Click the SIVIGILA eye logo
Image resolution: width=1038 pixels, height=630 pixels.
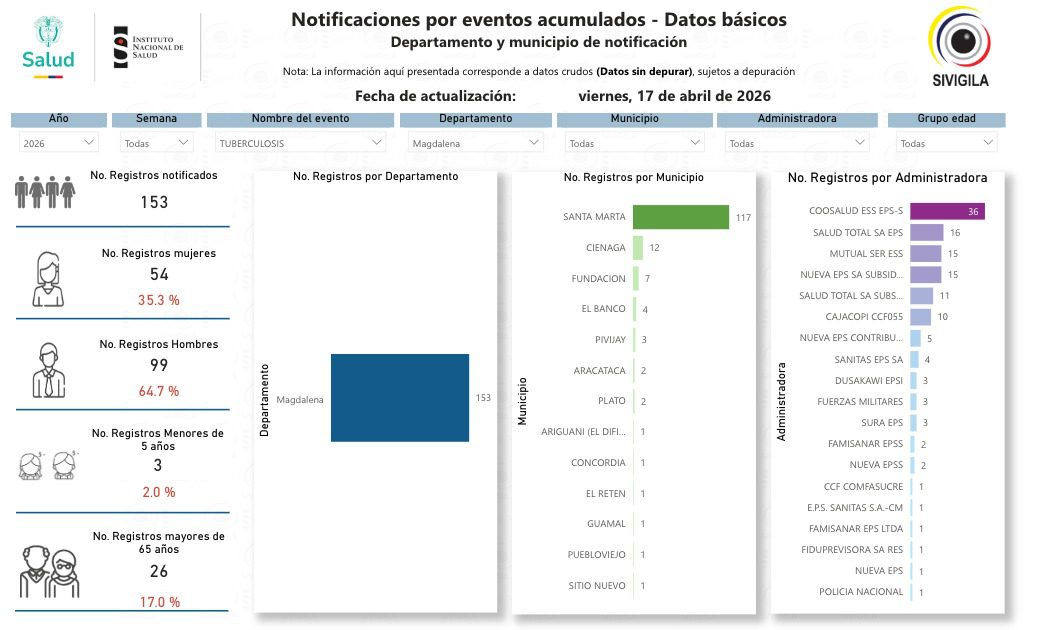tap(960, 40)
